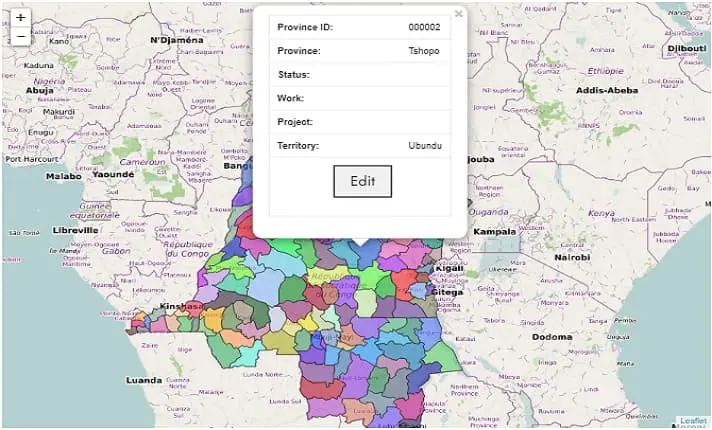
Task: Click the Addis-Abeba city label
Action: (x=606, y=90)
